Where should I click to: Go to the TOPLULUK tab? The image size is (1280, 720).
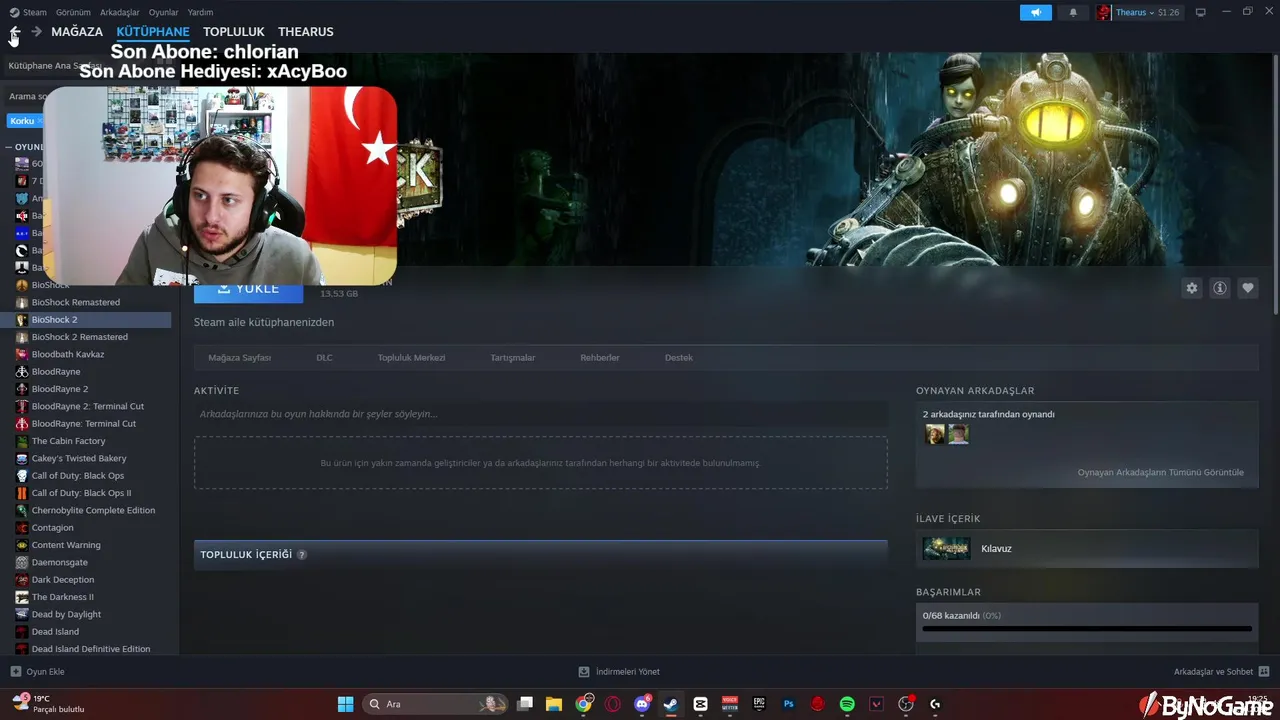coord(234,32)
